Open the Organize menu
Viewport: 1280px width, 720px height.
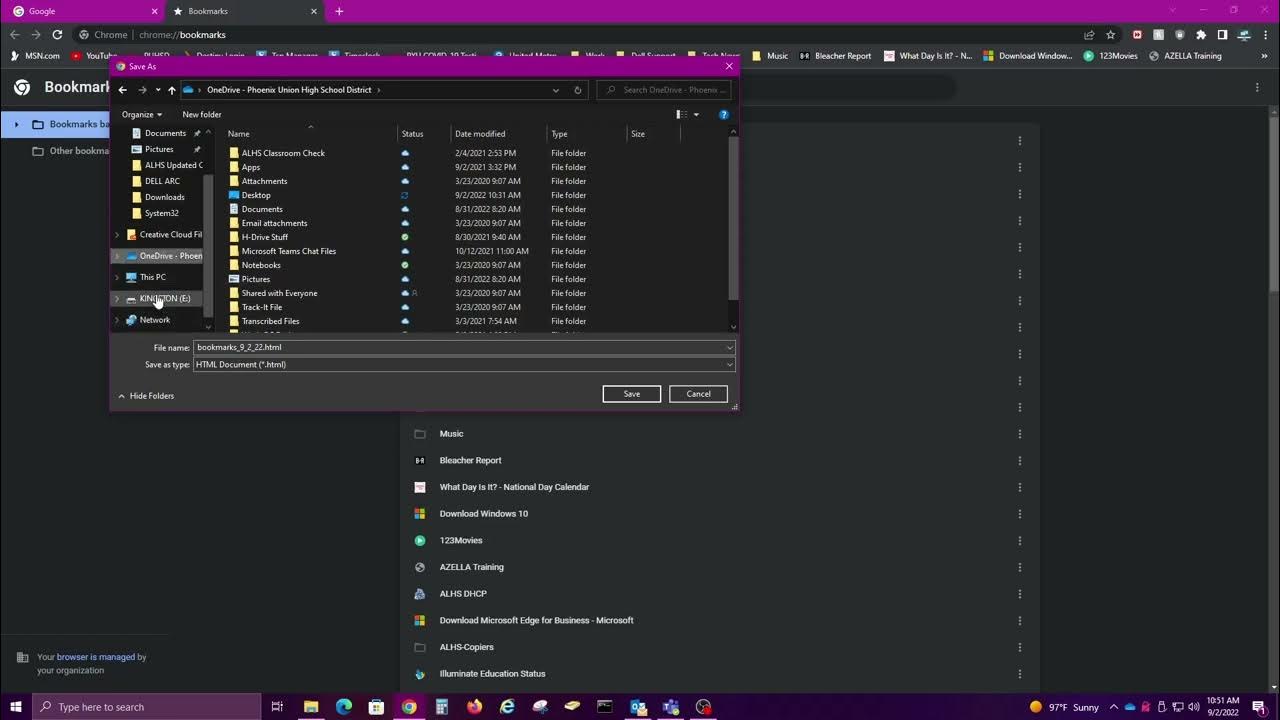point(141,115)
